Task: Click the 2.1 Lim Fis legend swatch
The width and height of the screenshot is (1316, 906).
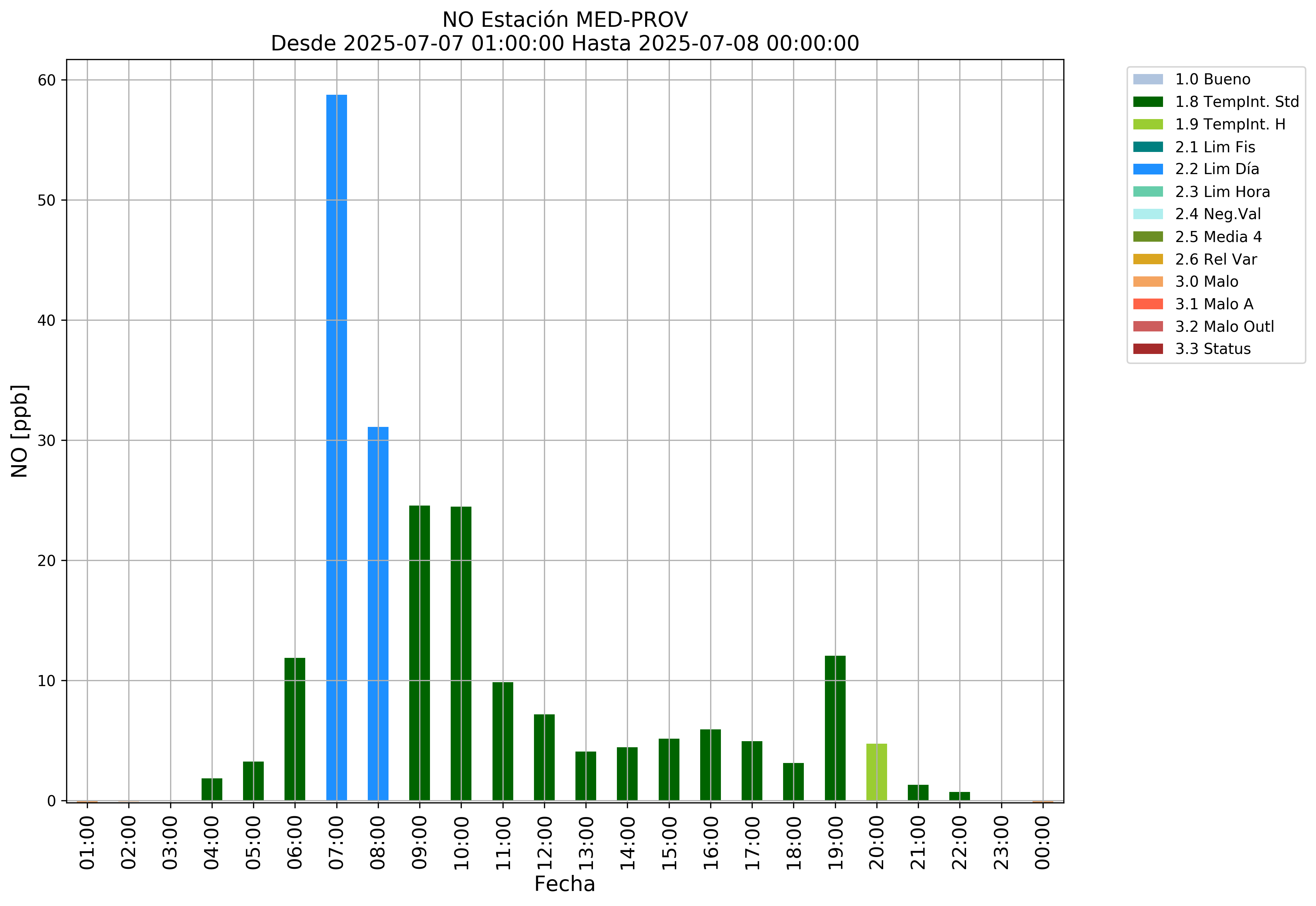Action: click(x=1147, y=147)
